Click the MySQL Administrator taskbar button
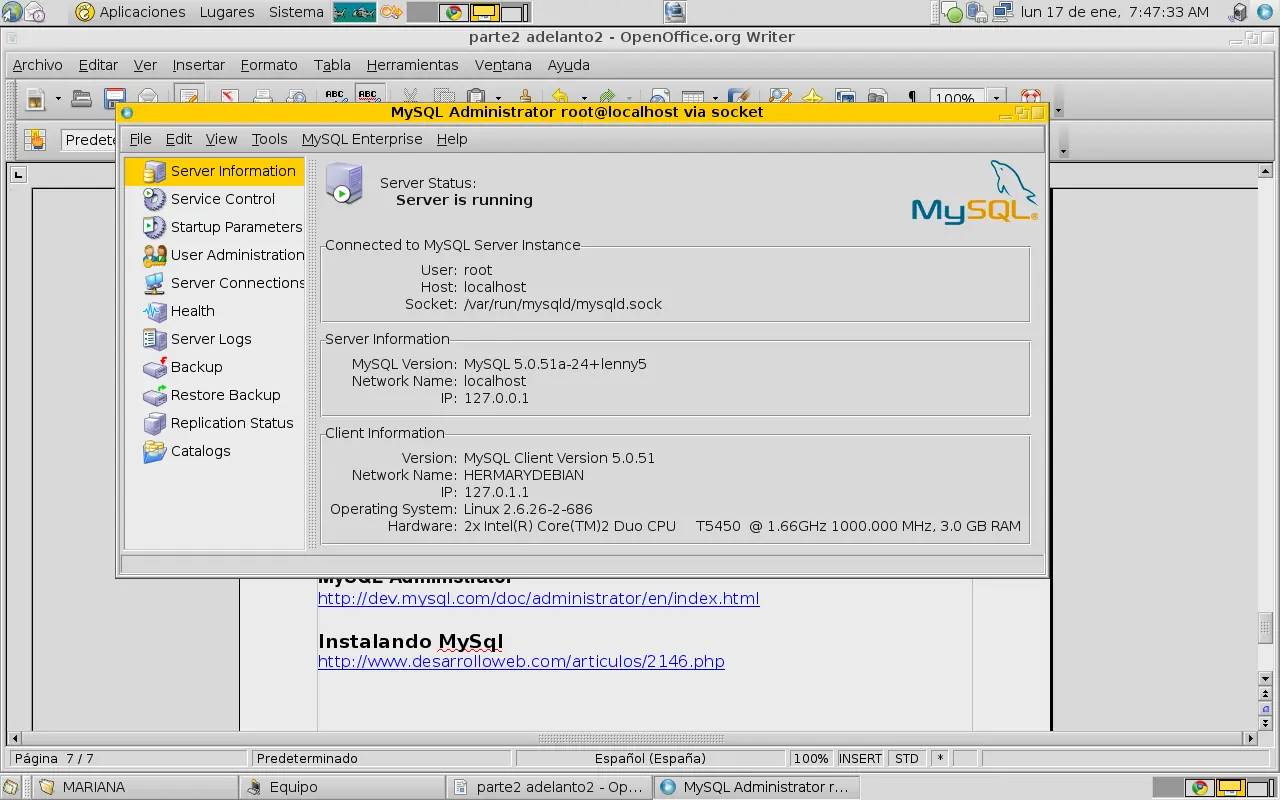 pyautogui.click(x=757, y=787)
